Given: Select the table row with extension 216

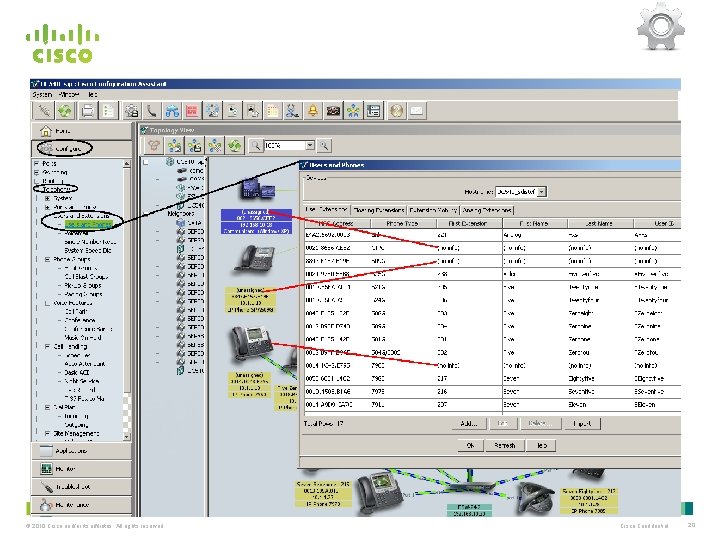Looking at the screenshot, I should click(492, 392).
